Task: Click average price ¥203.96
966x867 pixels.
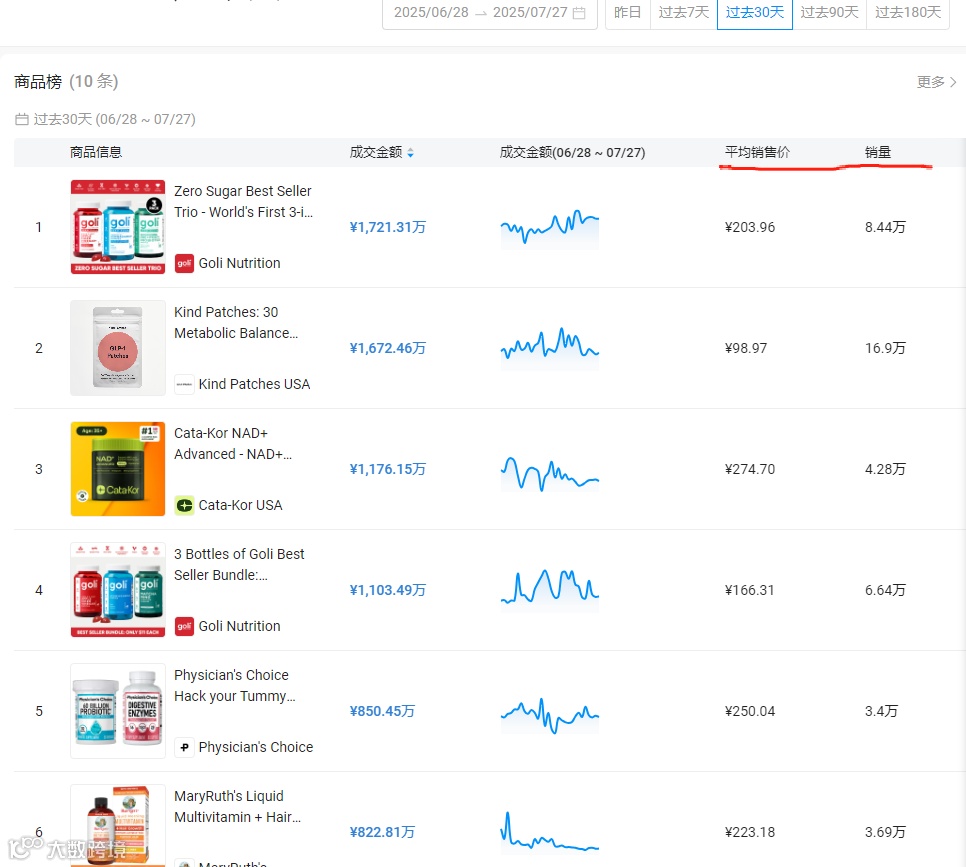Action: point(750,227)
